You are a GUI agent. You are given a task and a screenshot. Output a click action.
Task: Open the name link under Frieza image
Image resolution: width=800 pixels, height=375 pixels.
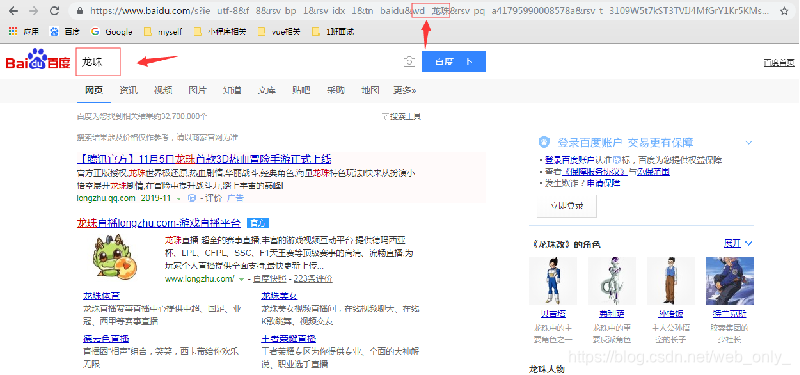click(612, 313)
